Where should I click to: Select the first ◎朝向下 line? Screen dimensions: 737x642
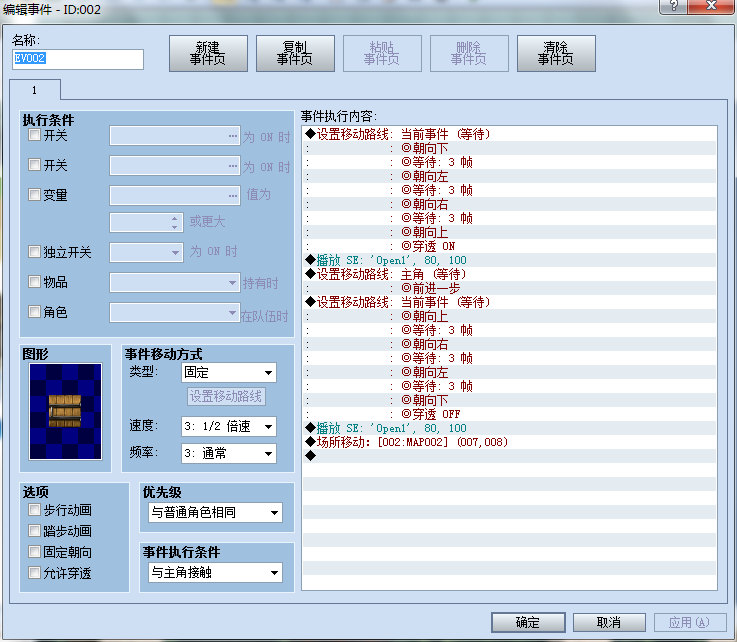coord(510,148)
